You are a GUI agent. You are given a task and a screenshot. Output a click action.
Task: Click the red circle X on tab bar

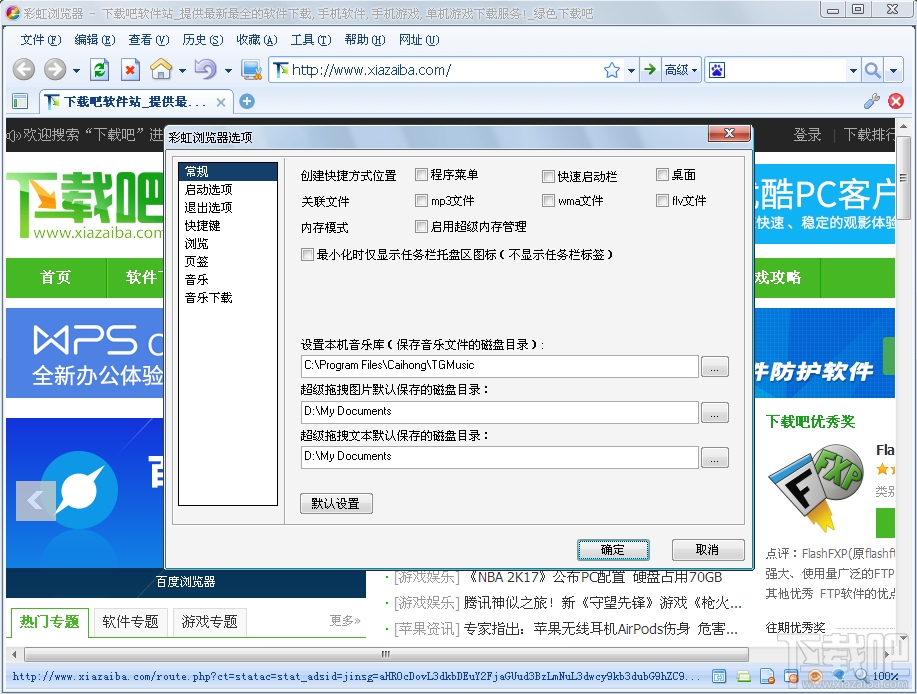896,101
